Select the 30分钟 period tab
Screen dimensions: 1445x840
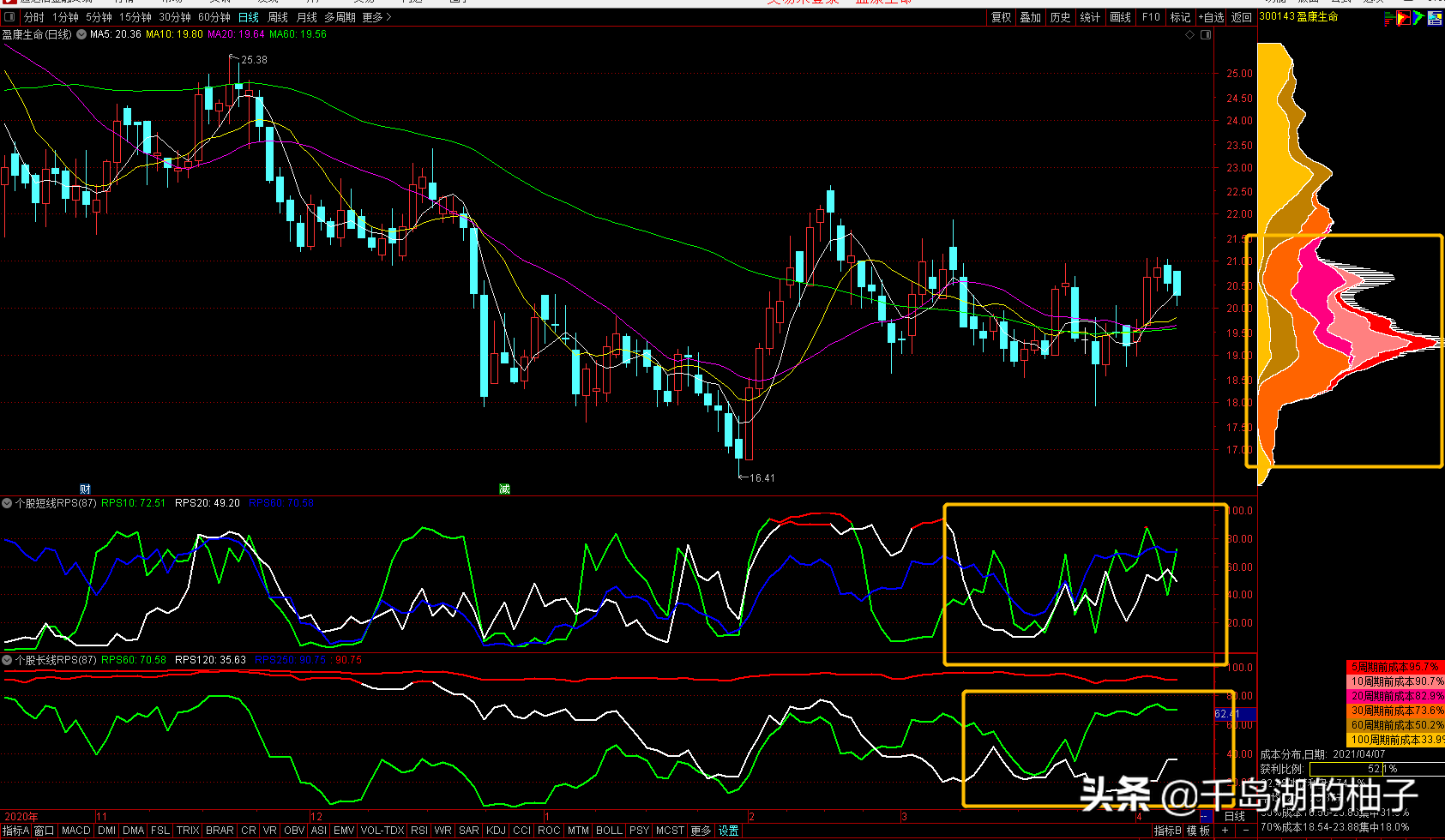pyautogui.click(x=175, y=17)
